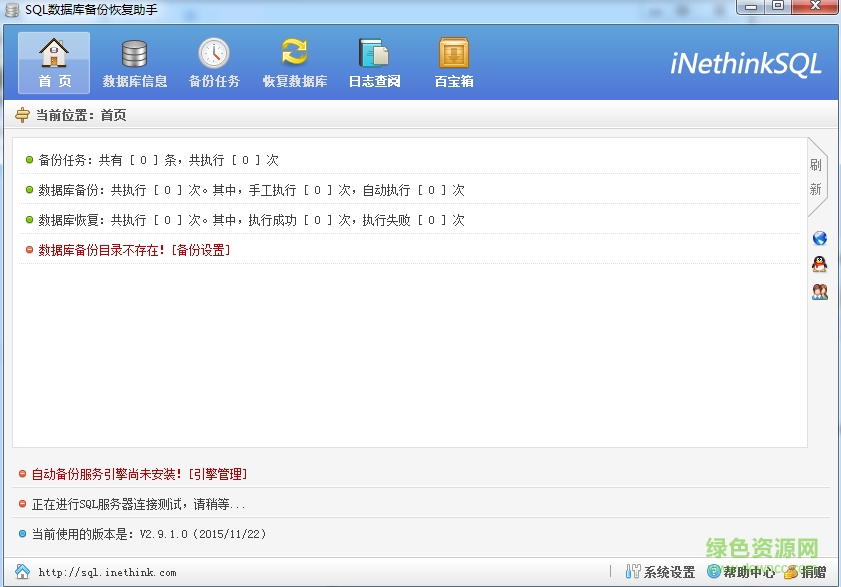Viewport: 841px width, 587px height.
Task: Open QQ penguin contact icon
Action: point(819,265)
